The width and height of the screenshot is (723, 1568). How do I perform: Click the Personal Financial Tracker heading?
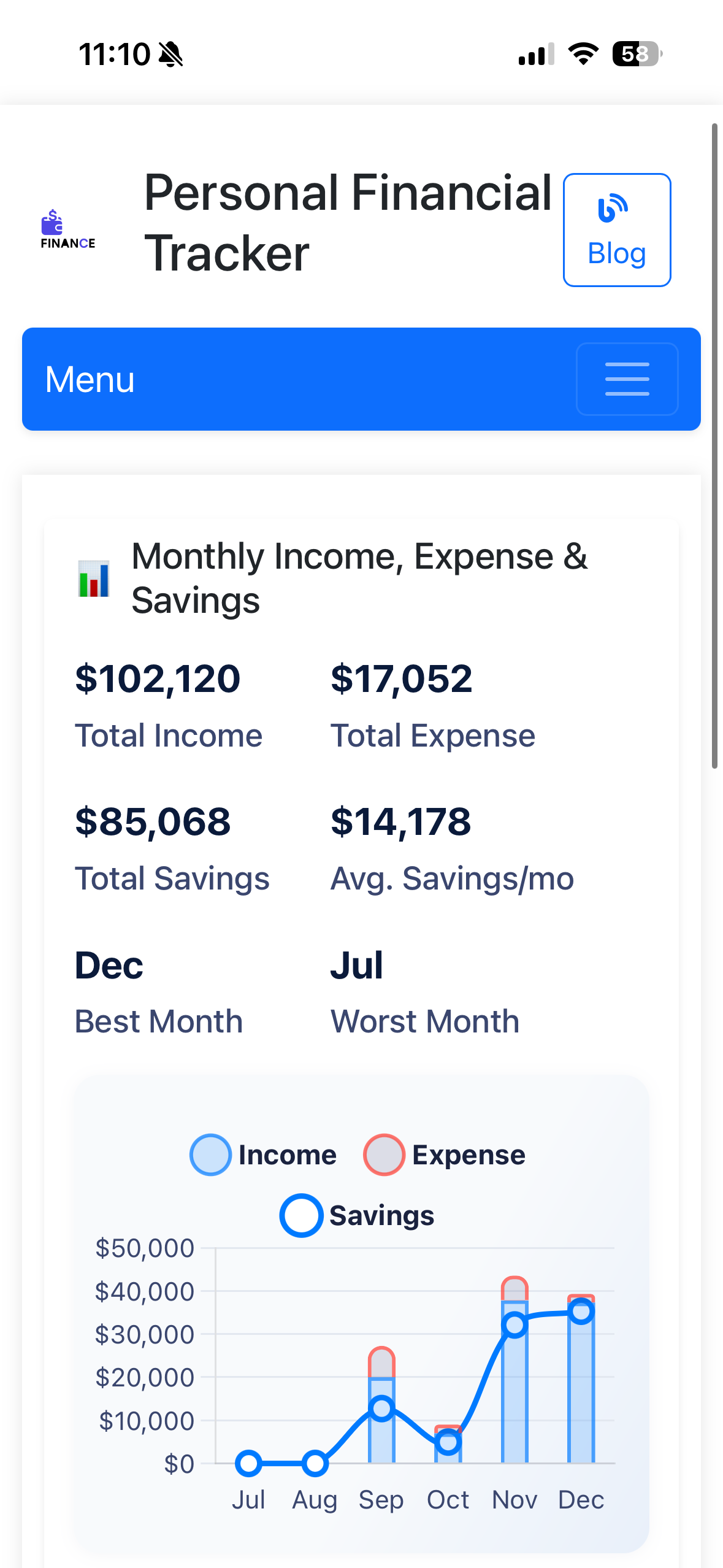click(x=348, y=223)
